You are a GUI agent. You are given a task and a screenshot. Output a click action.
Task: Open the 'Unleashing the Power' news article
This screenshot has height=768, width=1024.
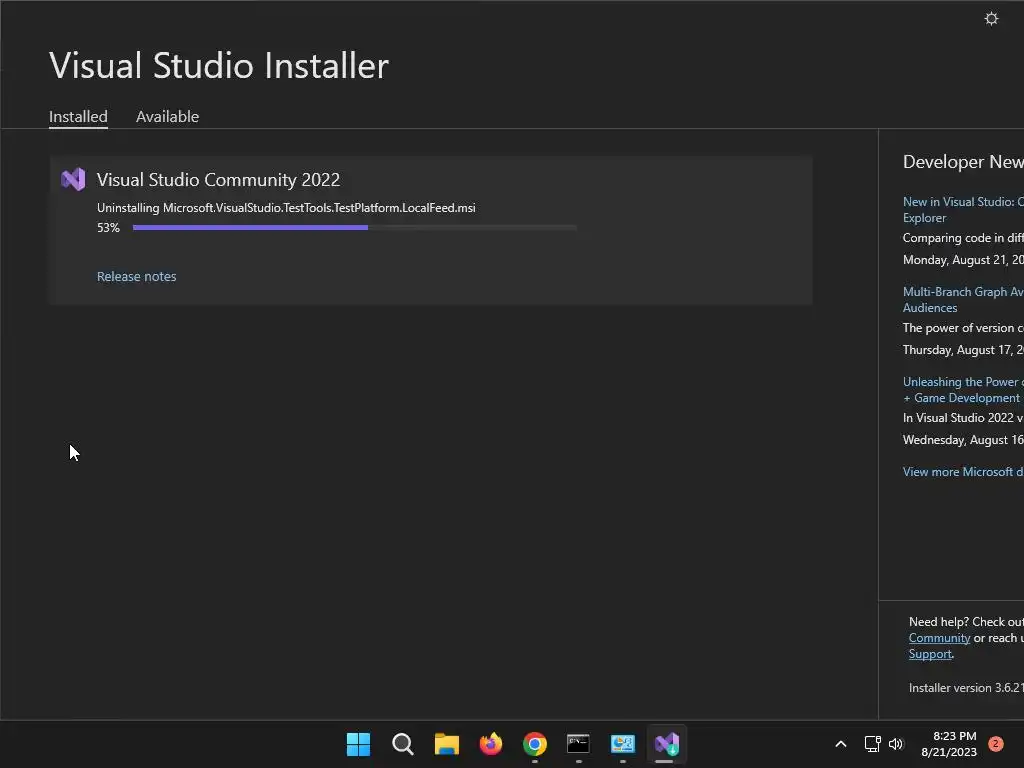[x=963, y=390]
